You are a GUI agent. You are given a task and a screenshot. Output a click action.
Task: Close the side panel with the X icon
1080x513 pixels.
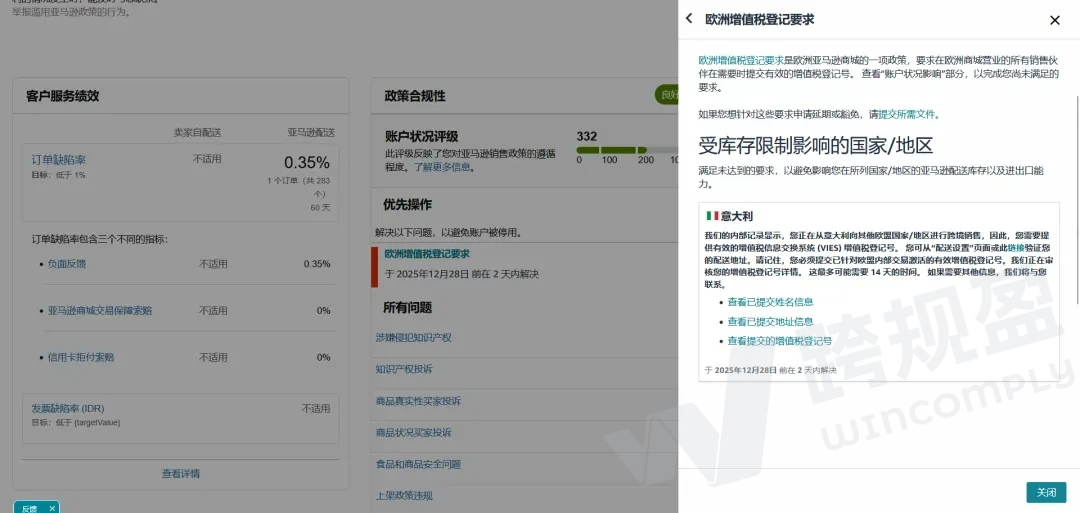(x=1054, y=20)
